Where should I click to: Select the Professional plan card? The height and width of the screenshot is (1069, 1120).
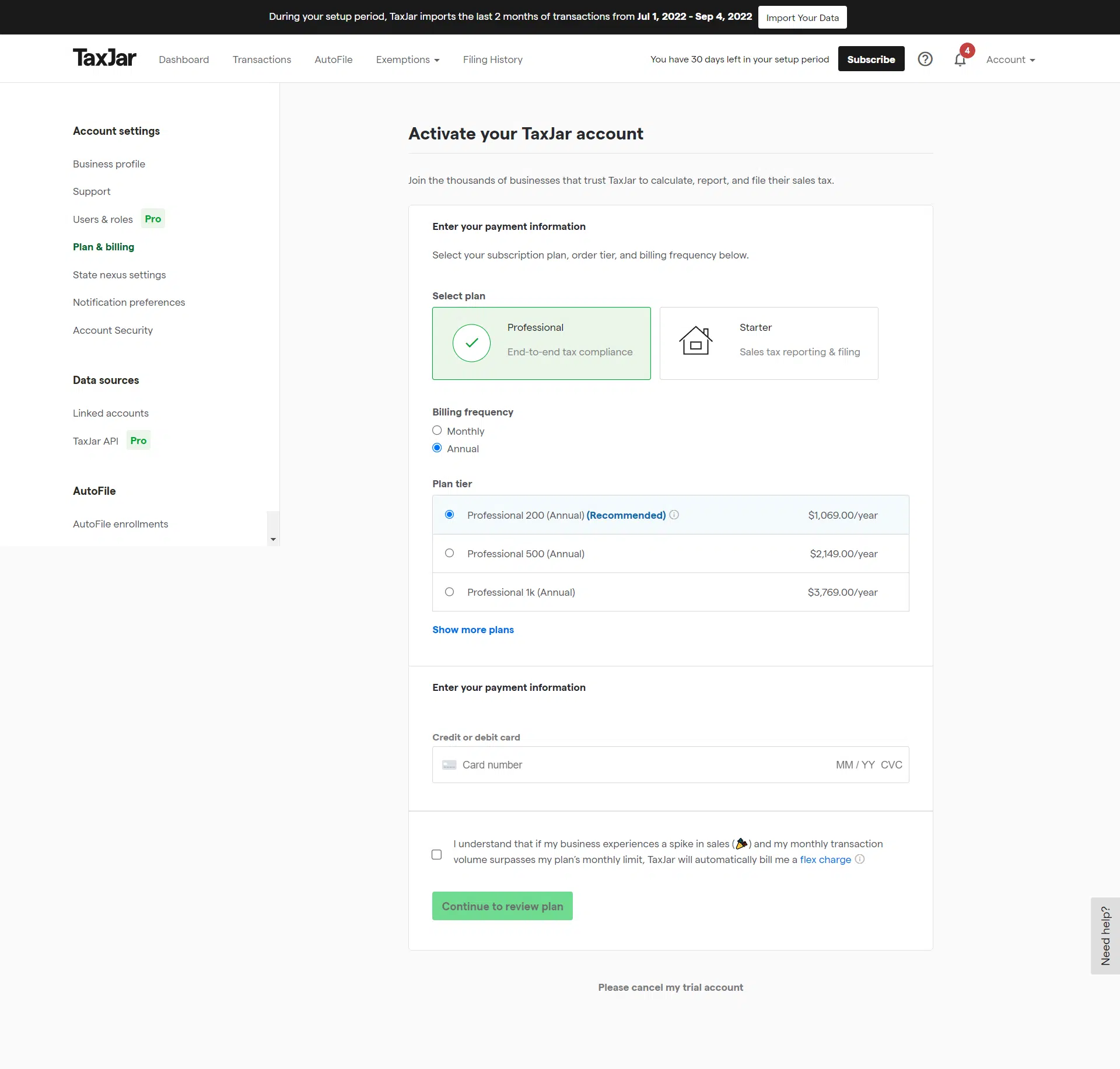[541, 343]
